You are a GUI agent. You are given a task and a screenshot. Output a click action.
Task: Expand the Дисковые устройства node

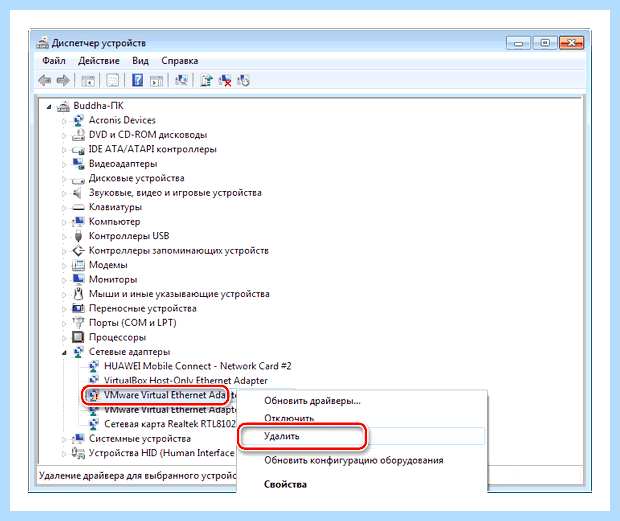point(64,179)
